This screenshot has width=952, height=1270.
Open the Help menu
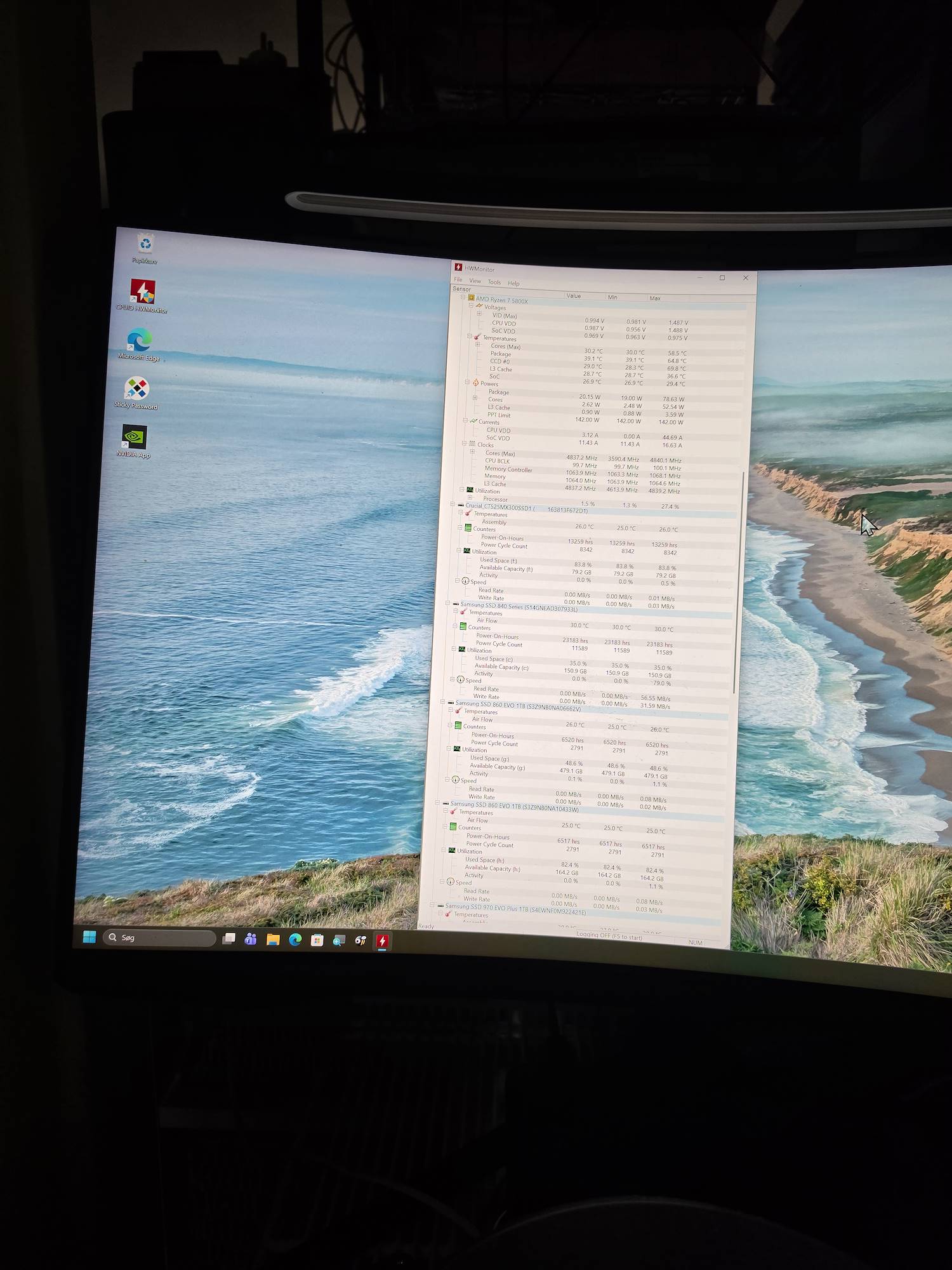[x=513, y=283]
